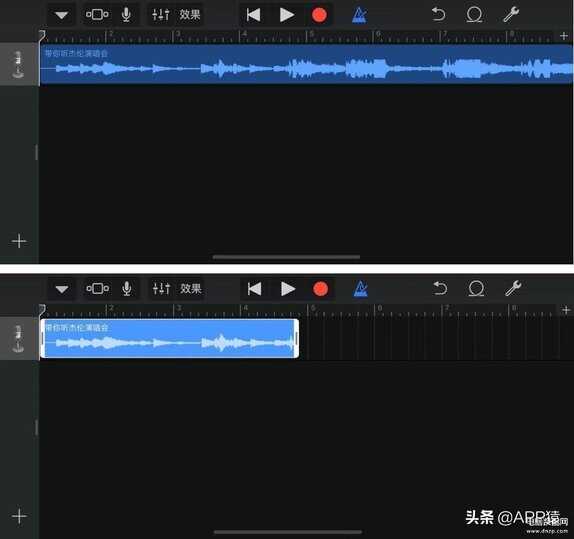
Task: Tap the microphone icon in top toolbar
Action: (126, 15)
